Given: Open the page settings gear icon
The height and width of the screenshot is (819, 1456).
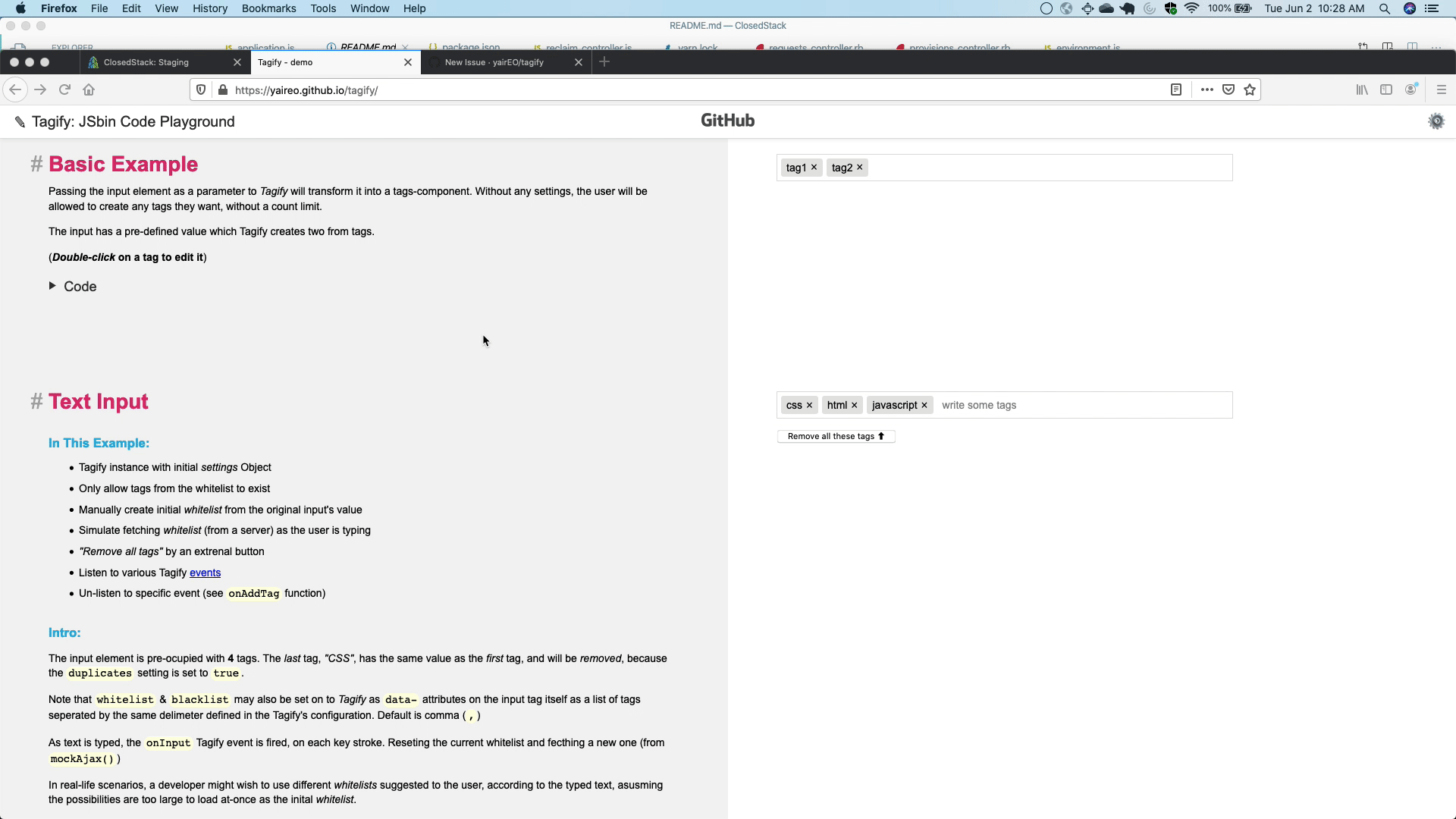Looking at the screenshot, I should coord(1436,121).
